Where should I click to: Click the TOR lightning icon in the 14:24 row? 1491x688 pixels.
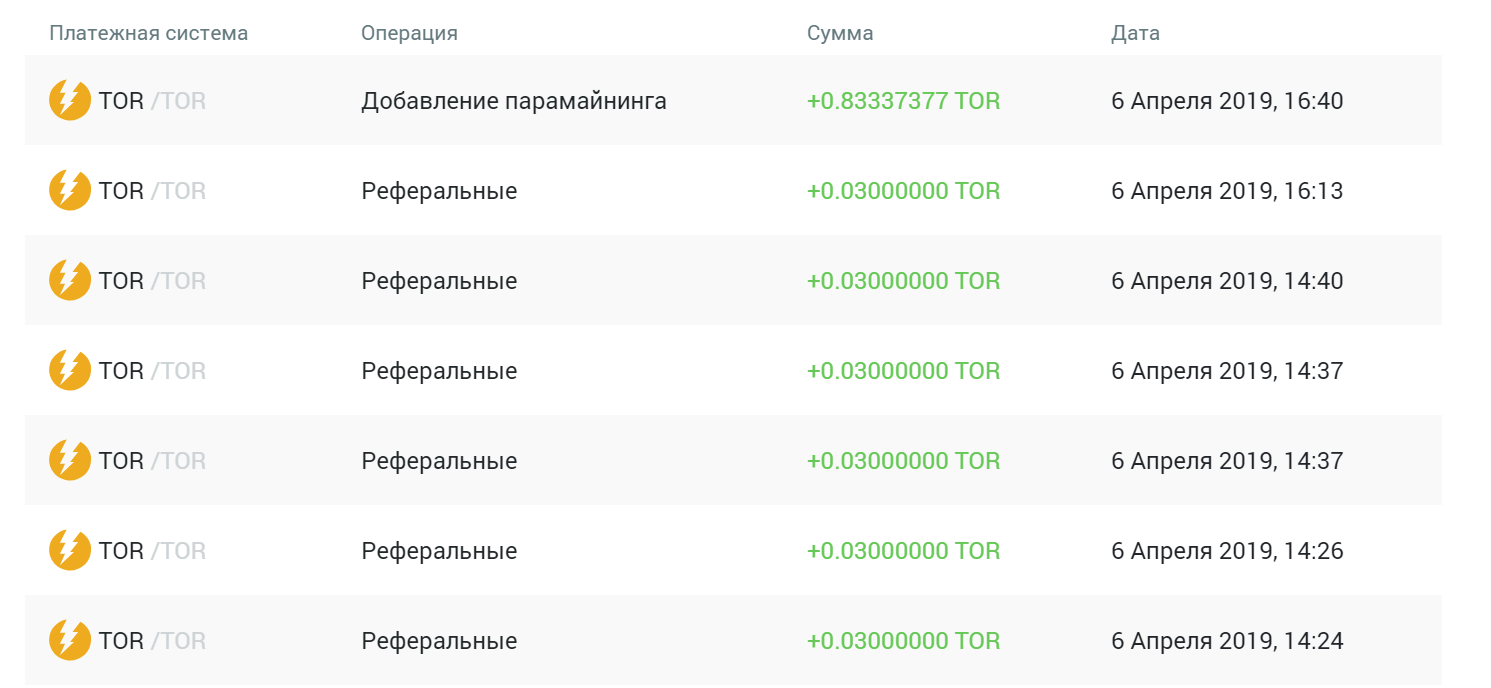pyautogui.click(x=70, y=640)
